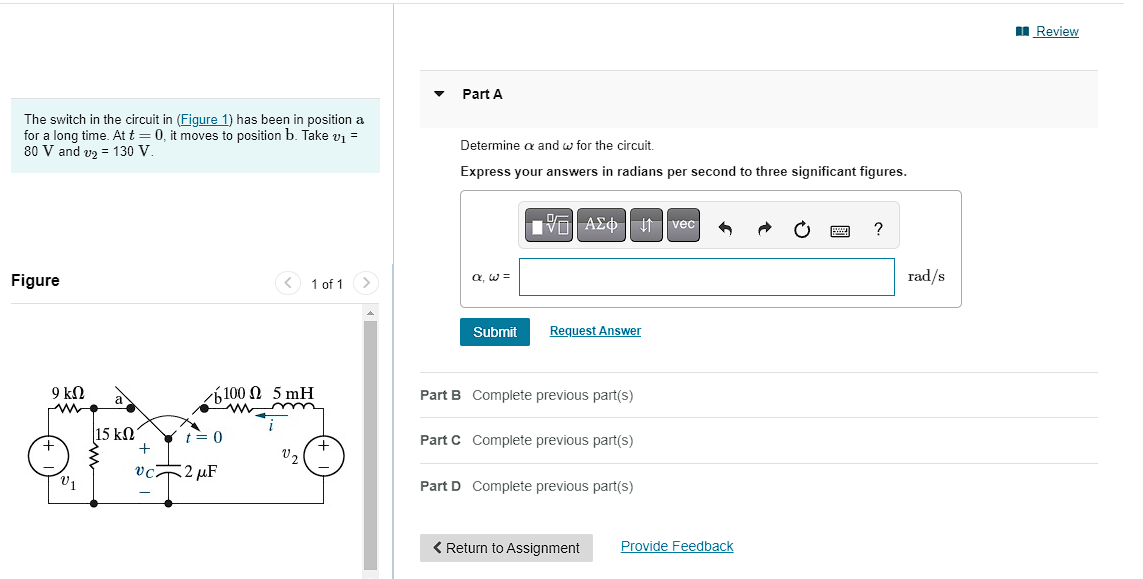The image size is (1143, 579).
Task: Click the vec notation icon
Action: click(x=683, y=225)
